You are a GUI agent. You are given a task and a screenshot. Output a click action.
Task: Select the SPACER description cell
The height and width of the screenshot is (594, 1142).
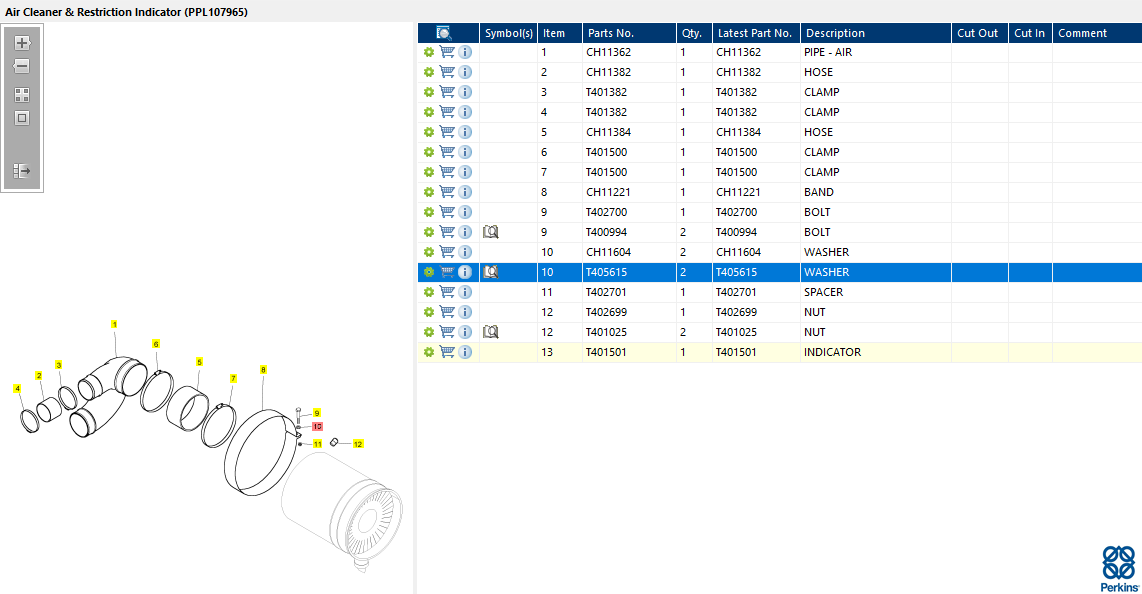[x=875, y=292]
